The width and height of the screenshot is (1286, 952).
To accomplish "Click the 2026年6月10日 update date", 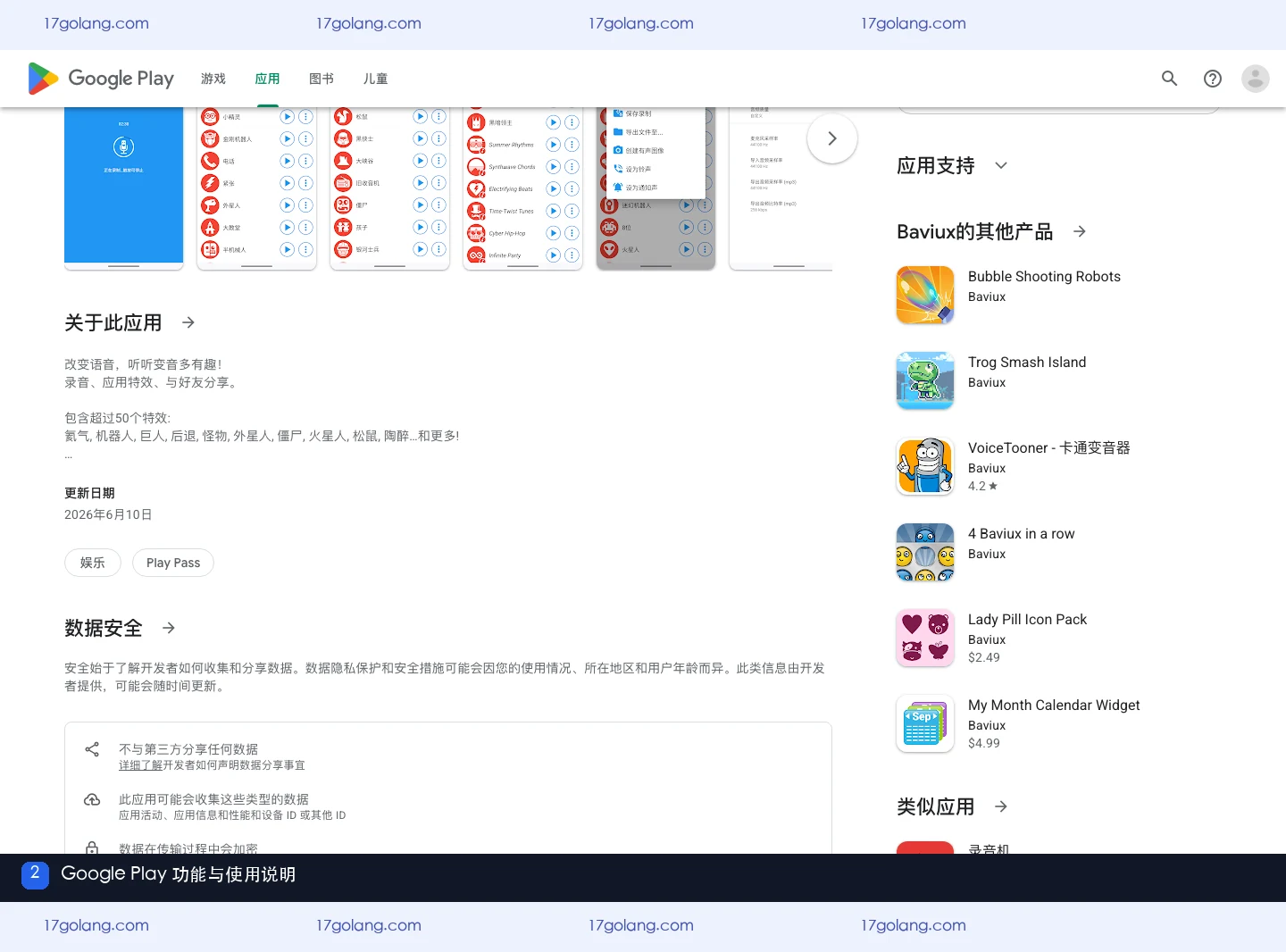I will pos(108,514).
